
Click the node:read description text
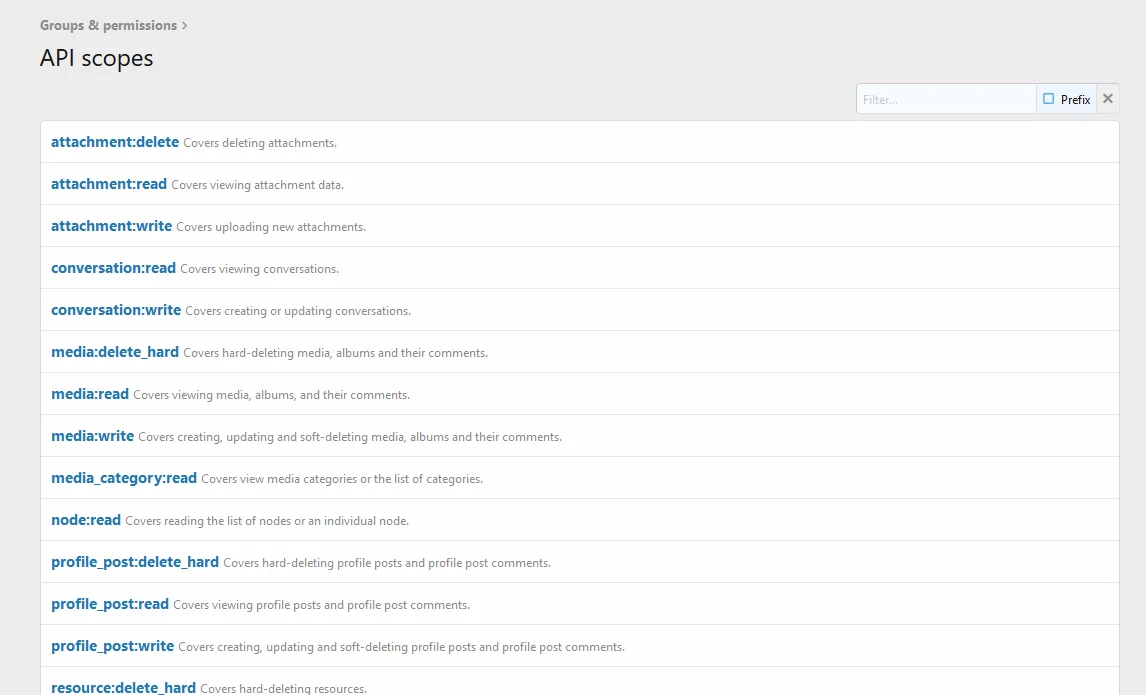pyautogui.click(x=267, y=521)
